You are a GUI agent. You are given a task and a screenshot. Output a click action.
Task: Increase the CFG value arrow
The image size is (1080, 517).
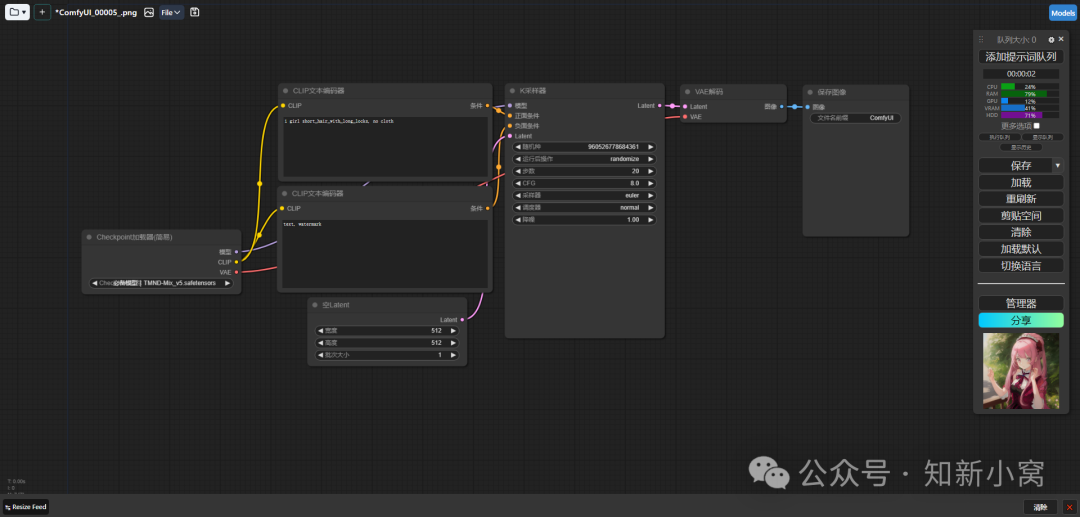pos(650,183)
